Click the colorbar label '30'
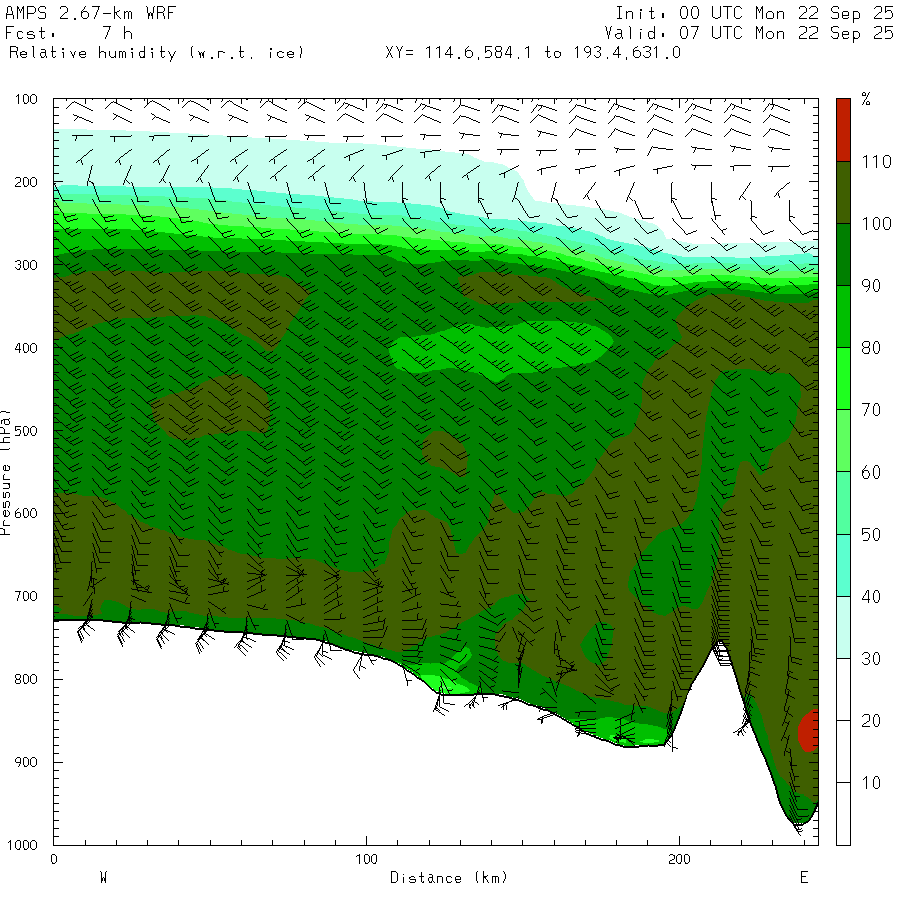Image resolution: width=900 pixels, height=900 pixels. [x=871, y=658]
